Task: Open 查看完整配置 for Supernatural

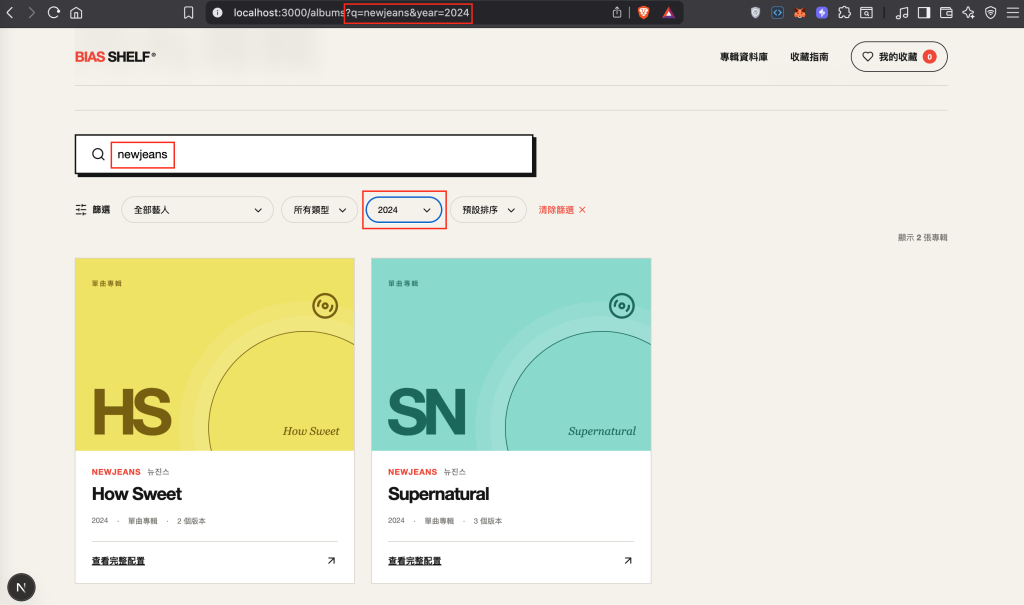Action: pyautogui.click(x=415, y=561)
